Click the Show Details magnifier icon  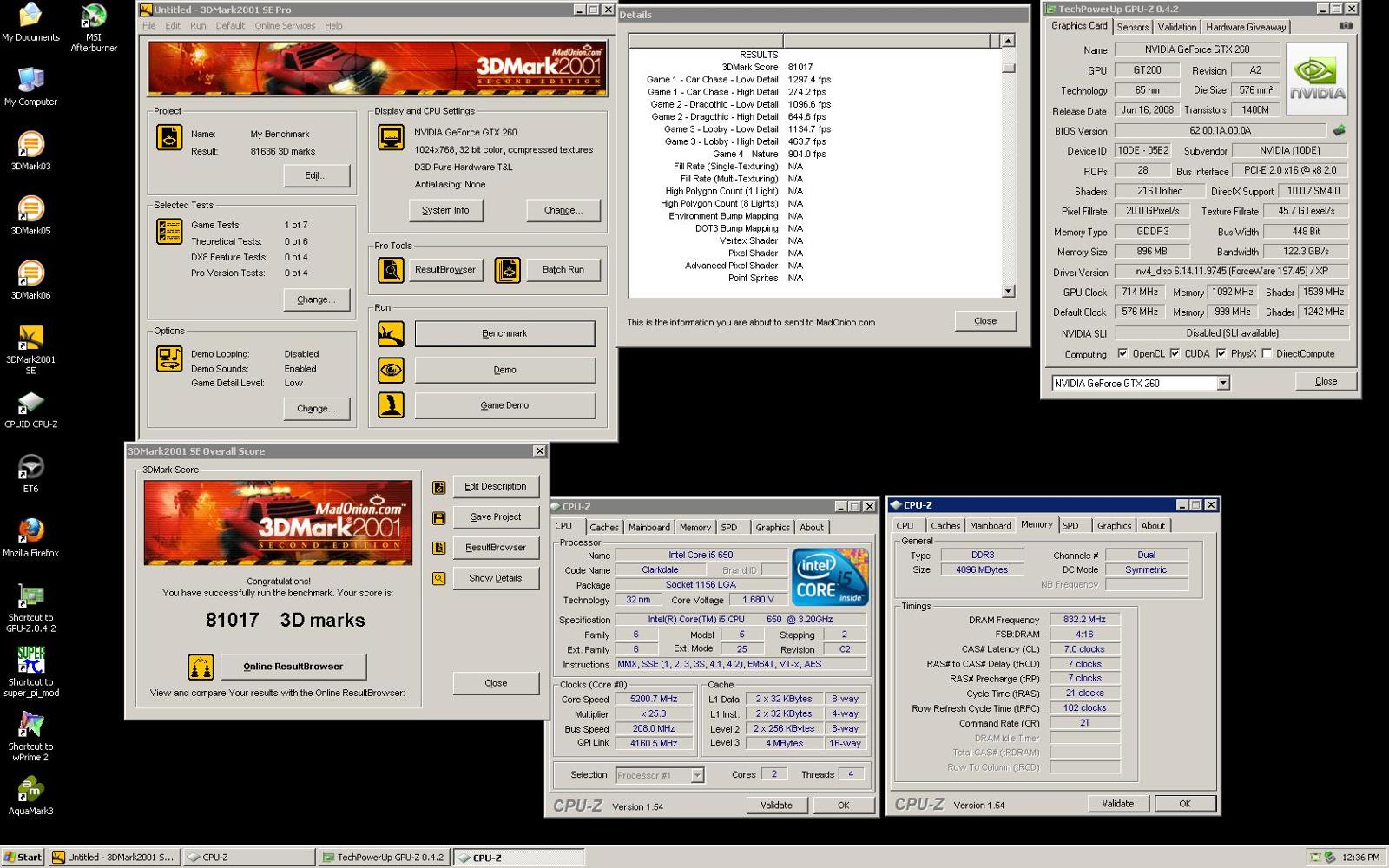[x=439, y=579]
